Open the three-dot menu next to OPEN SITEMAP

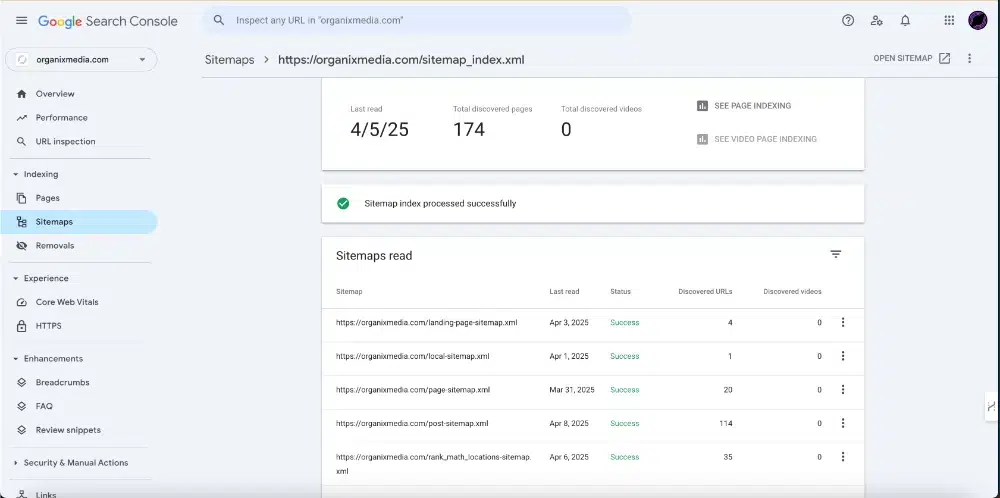tap(969, 58)
